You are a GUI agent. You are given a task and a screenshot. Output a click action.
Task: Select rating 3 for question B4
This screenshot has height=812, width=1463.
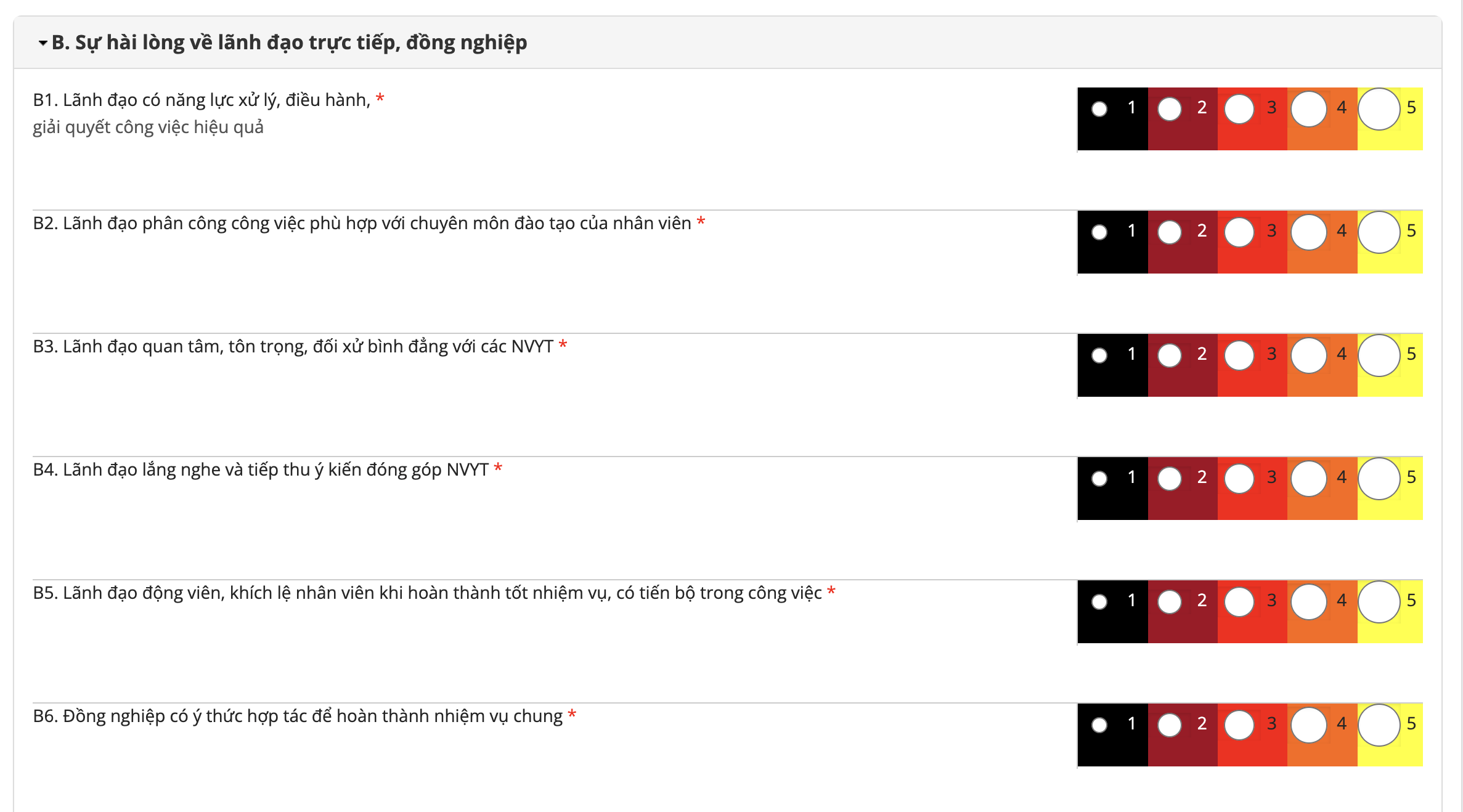click(1239, 479)
